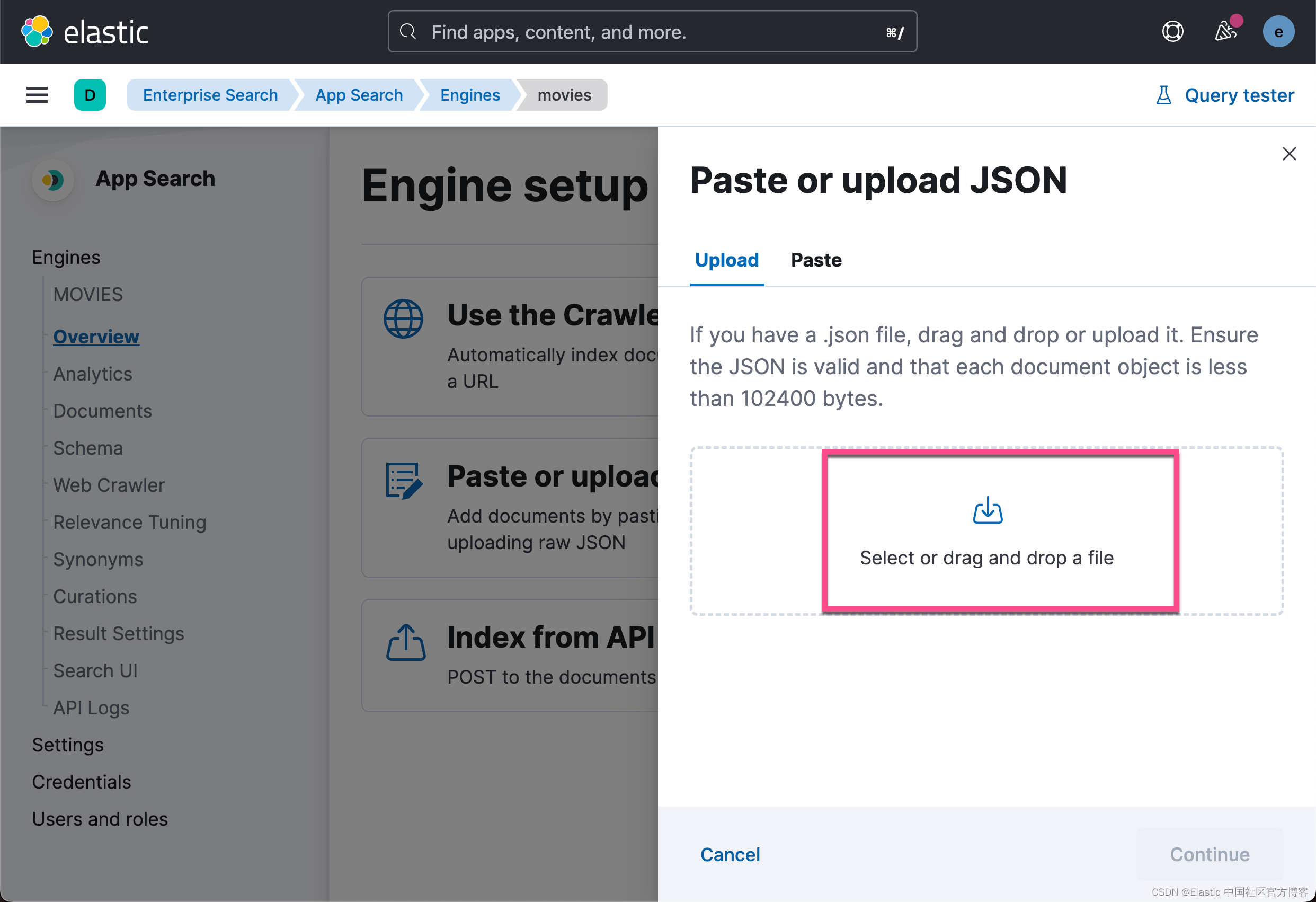This screenshot has height=902, width=1316.
Task: Open Users and roles in sidebar
Action: pyautogui.click(x=100, y=819)
